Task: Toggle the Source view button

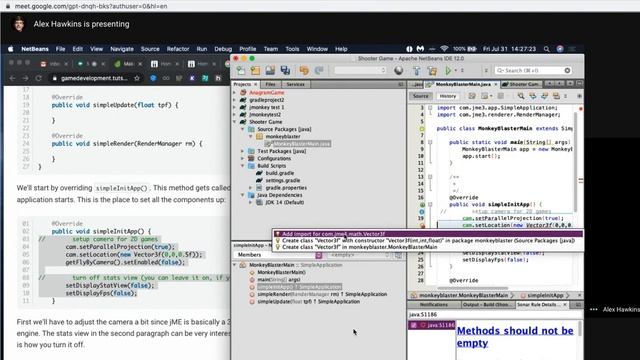Action: (420, 96)
